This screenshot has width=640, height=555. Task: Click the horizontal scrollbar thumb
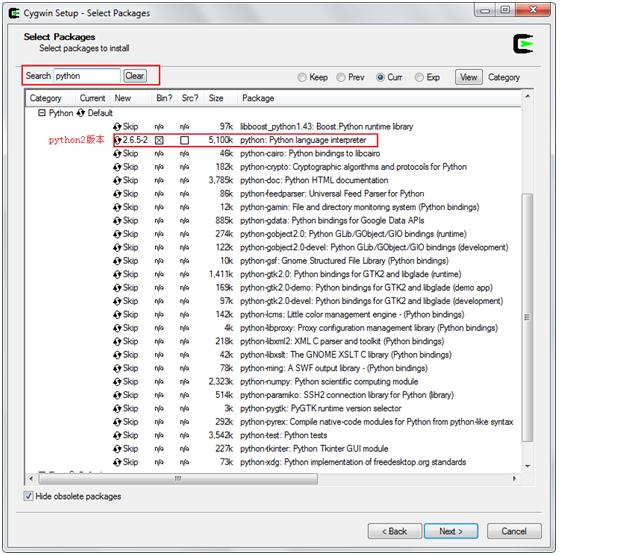click(x=178, y=478)
